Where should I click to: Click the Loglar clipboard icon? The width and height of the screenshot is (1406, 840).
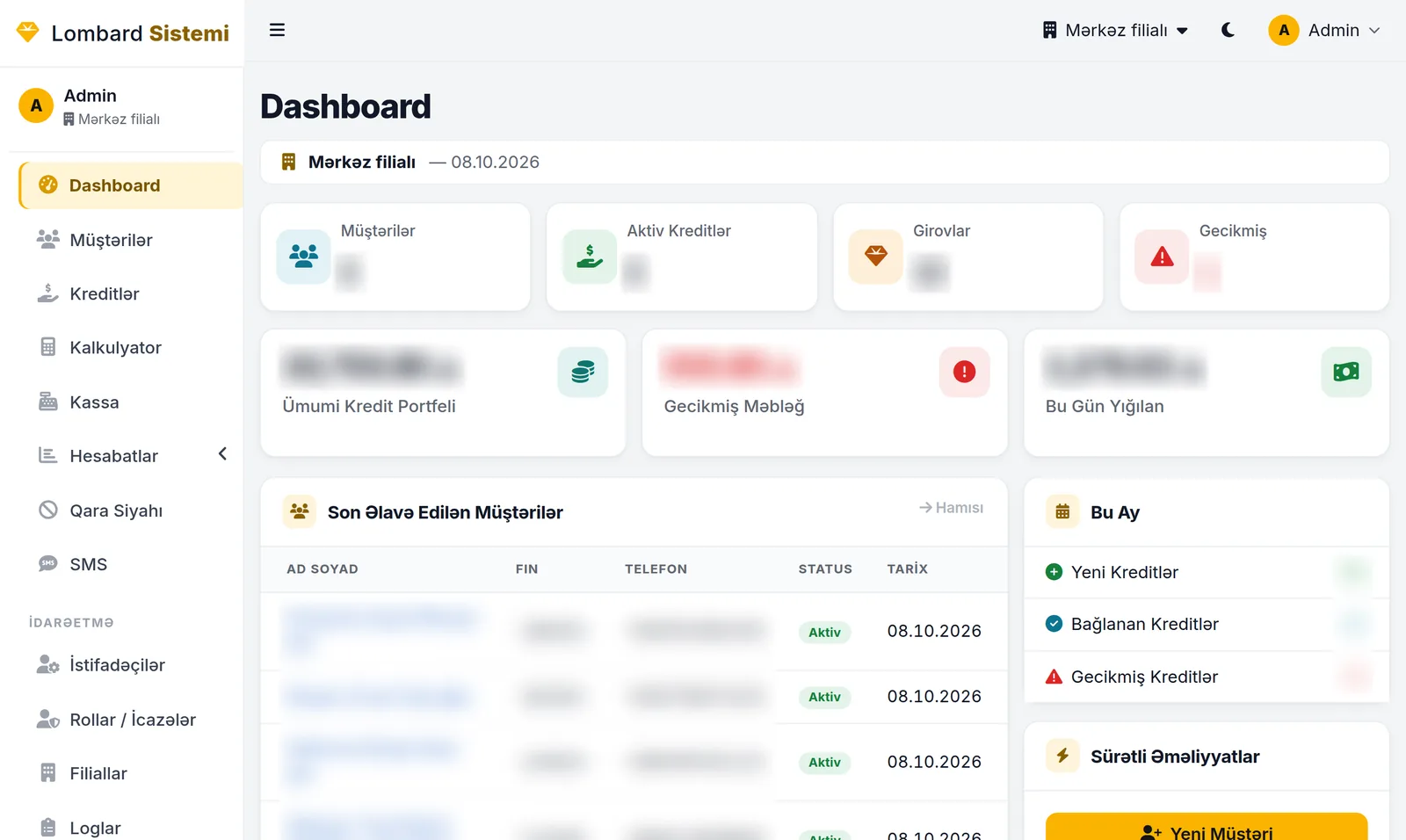[48, 828]
